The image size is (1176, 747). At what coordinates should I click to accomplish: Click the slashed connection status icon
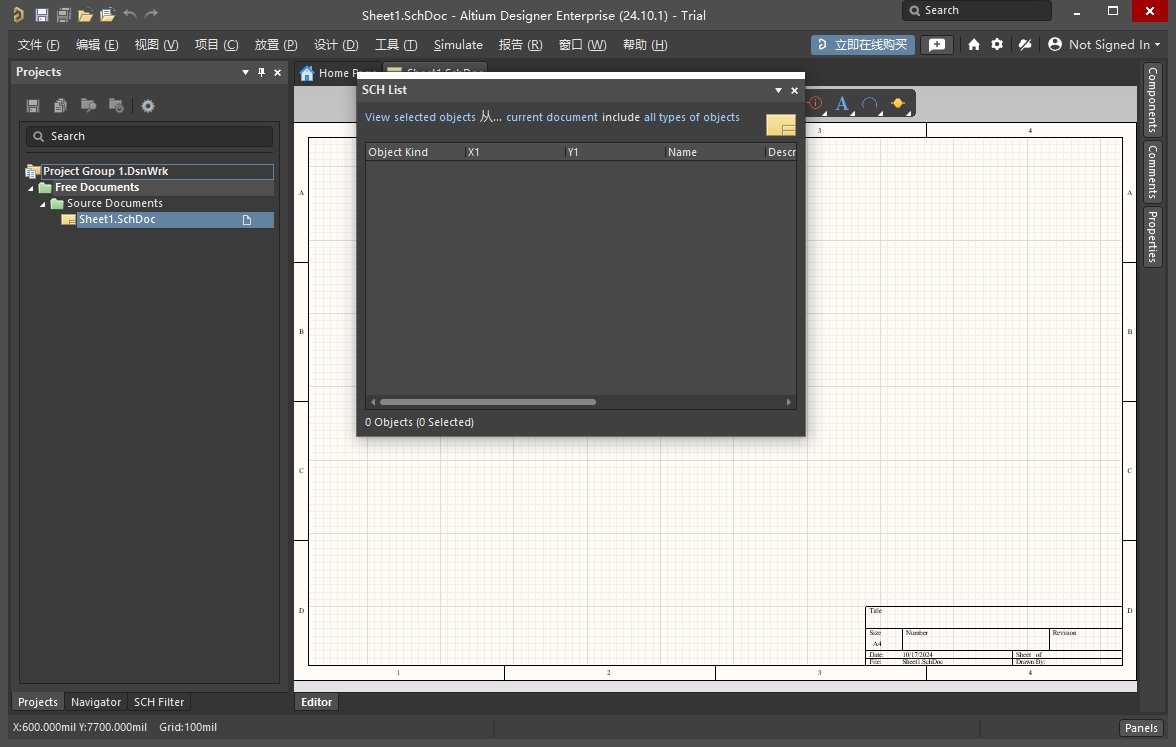[x=1024, y=44]
